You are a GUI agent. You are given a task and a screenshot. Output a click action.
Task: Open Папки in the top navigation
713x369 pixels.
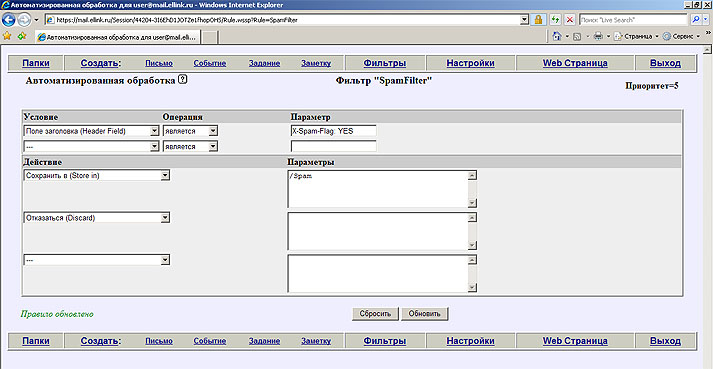36,63
